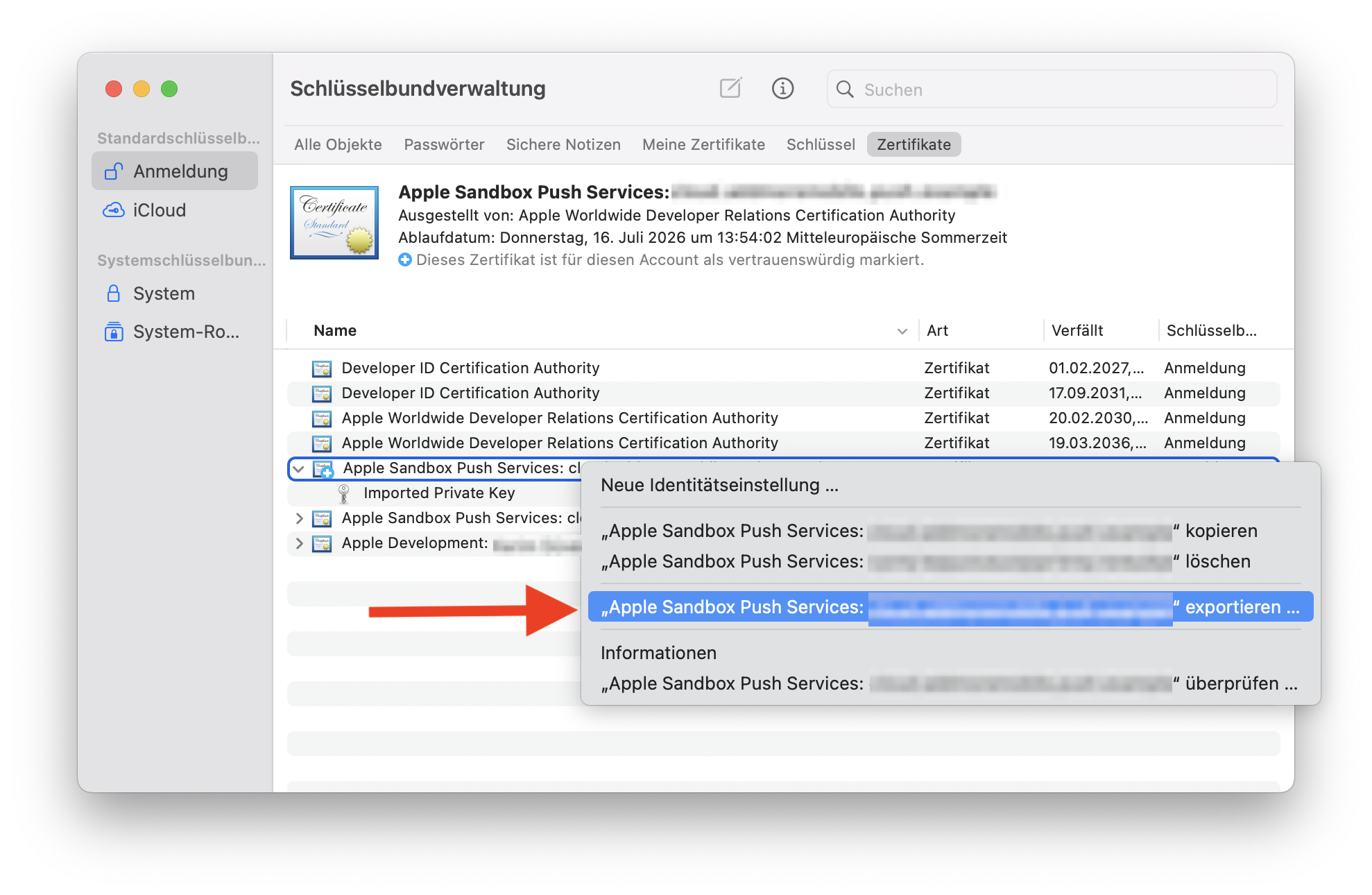The width and height of the screenshot is (1372, 895).
Task: Click the 19.03.2036 expiry date cell
Action: (x=1097, y=443)
